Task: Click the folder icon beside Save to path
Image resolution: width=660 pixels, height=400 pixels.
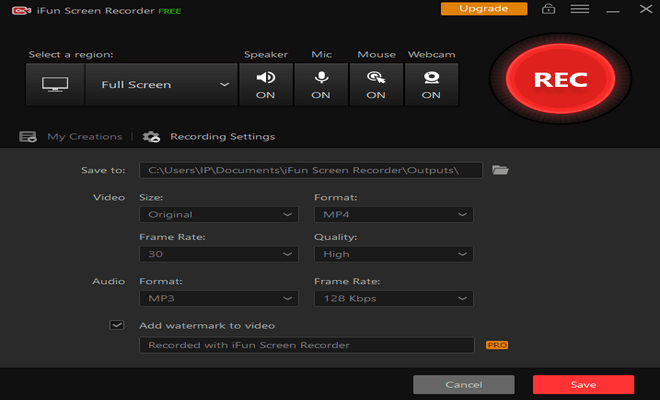Action: click(500, 170)
